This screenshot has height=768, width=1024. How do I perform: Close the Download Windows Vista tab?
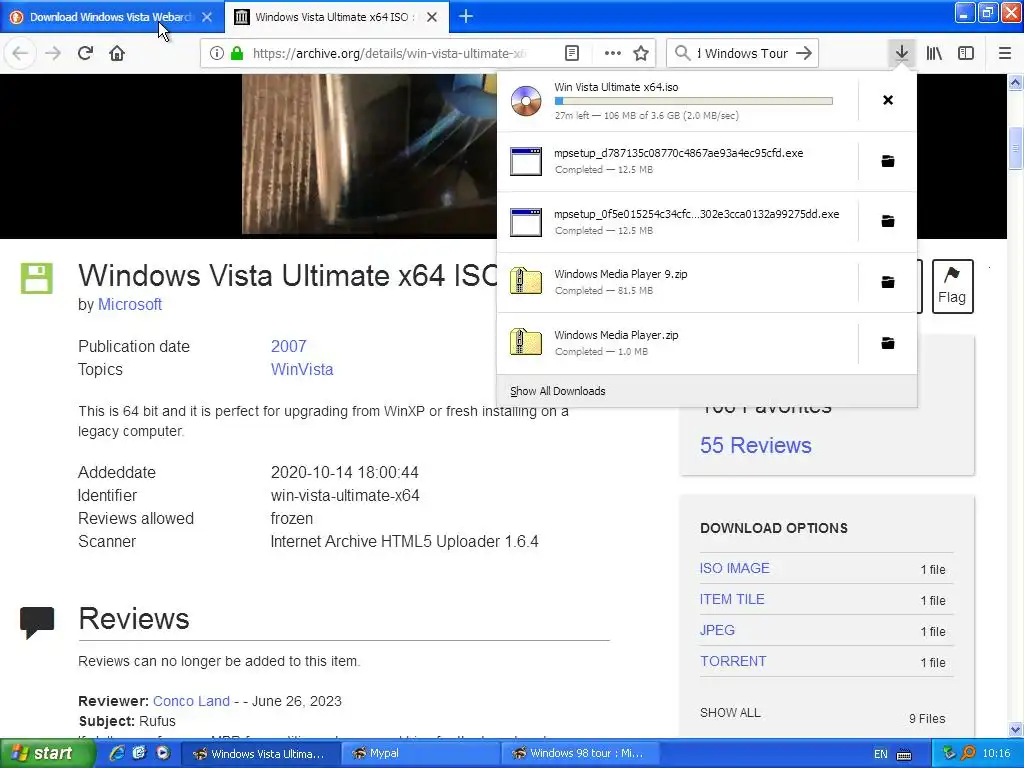coord(207,17)
